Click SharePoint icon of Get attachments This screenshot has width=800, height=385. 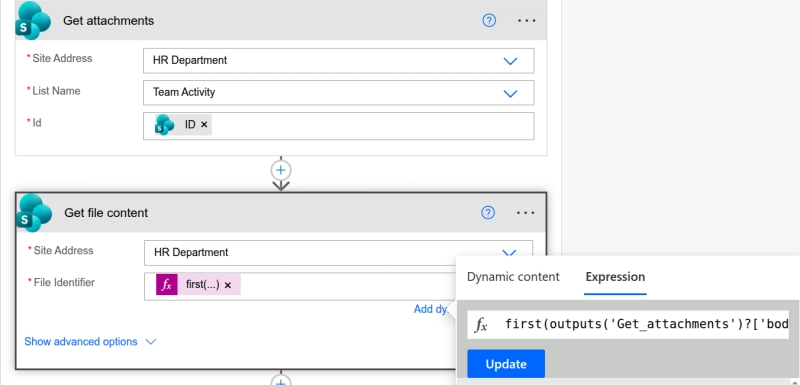coord(33,20)
